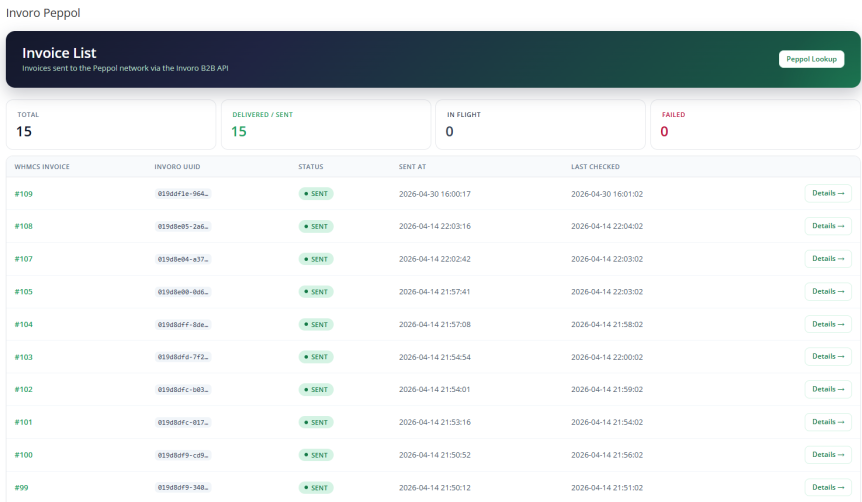This screenshot has width=862, height=502.
Task: Click the INVORO UUID column header
Action: click(177, 167)
